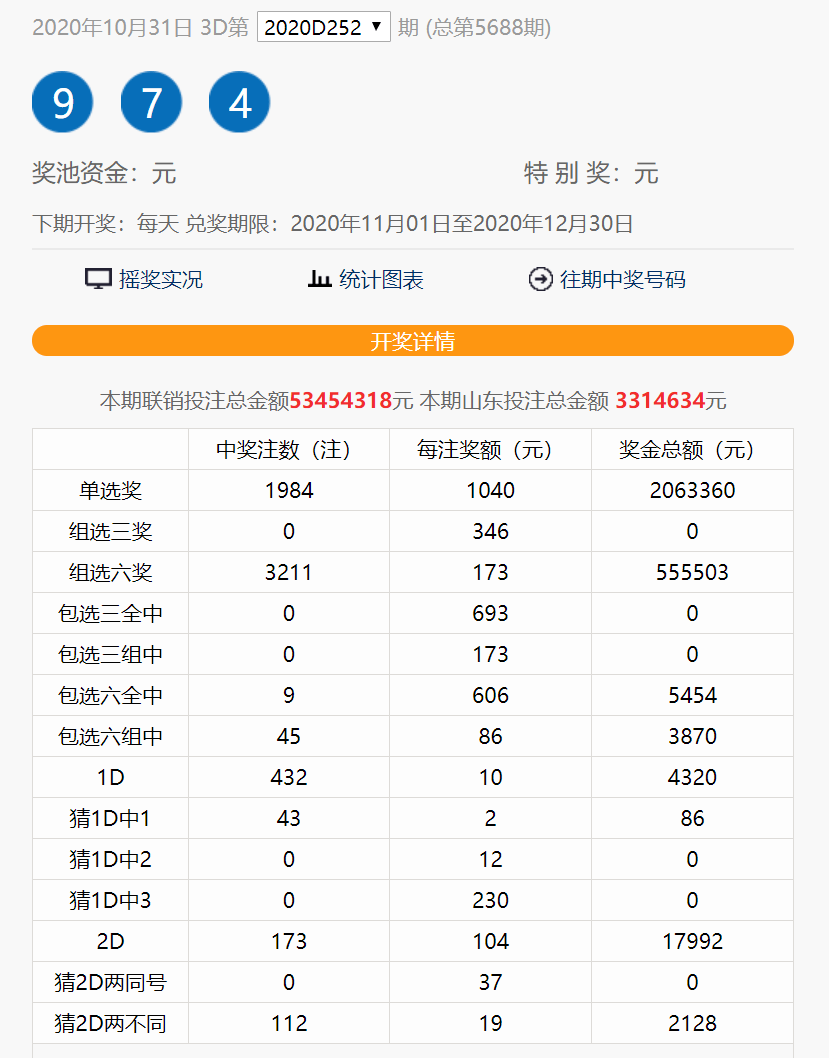The height and width of the screenshot is (1058, 829).
Task: Select the blue ball showing number 4
Action: (x=239, y=102)
